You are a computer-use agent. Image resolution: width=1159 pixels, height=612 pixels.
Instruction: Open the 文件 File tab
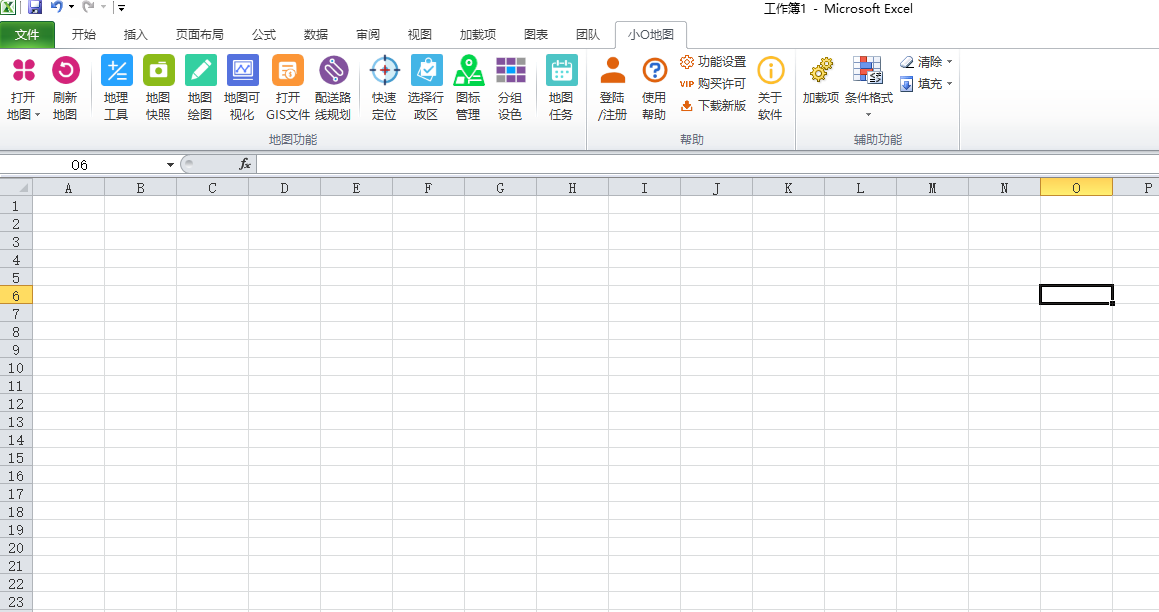(27, 35)
